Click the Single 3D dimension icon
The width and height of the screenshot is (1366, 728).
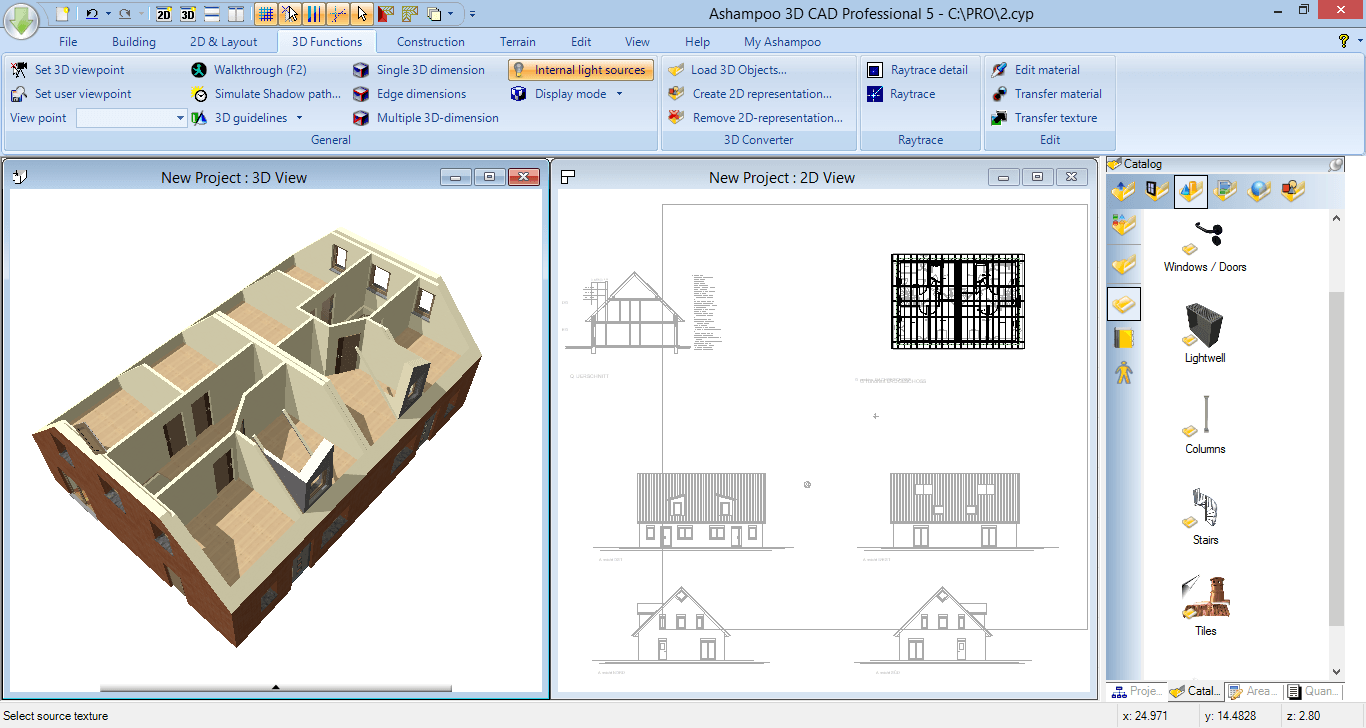point(360,70)
